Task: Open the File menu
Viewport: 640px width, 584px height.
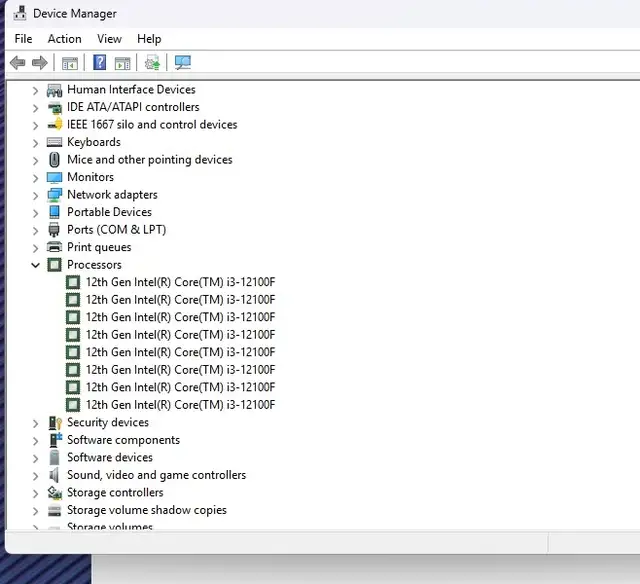Action: pyautogui.click(x=23, y=39)
